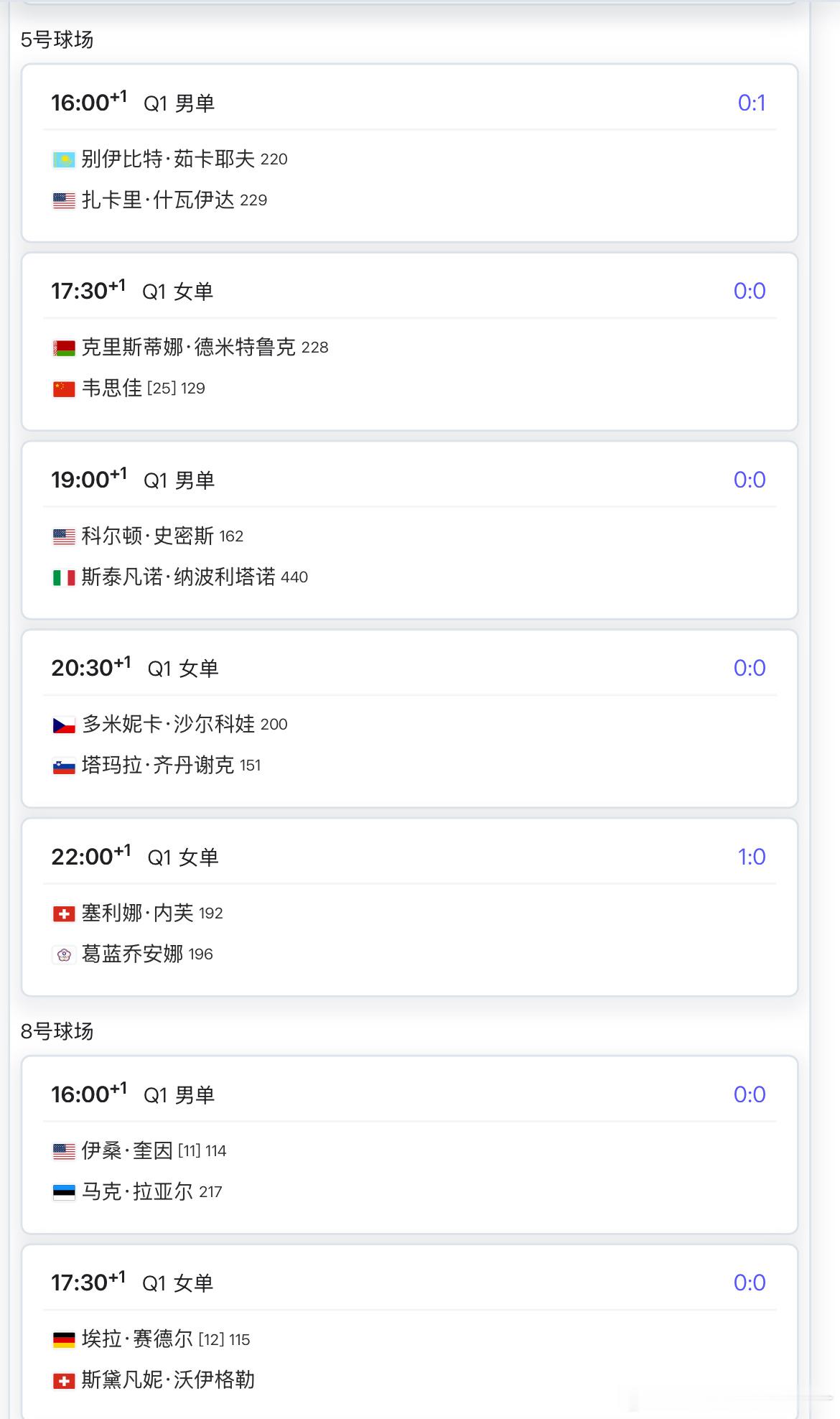Click Slovenia flag beside 塔玛拉·齐丹谢克
This screenshot has width=840, height=1419.
point(64,766)
